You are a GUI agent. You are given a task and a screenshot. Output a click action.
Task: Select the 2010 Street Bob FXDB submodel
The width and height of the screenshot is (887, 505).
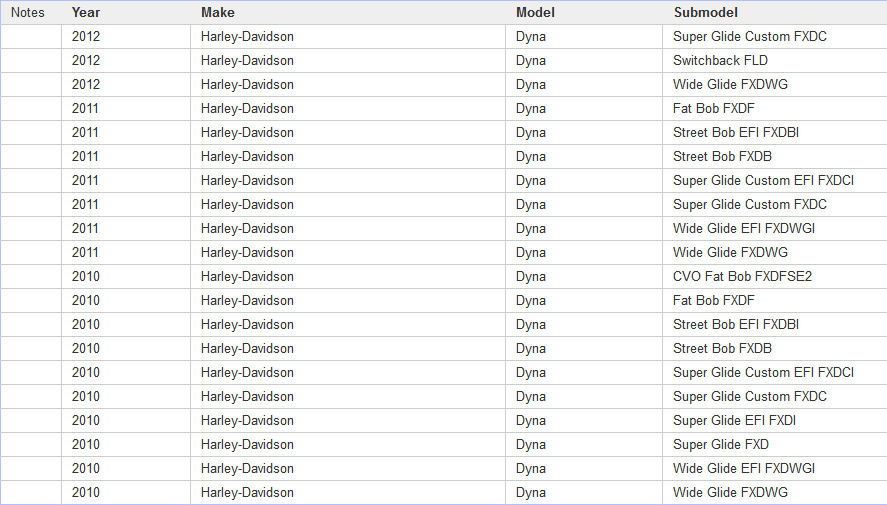pos(722,348)
